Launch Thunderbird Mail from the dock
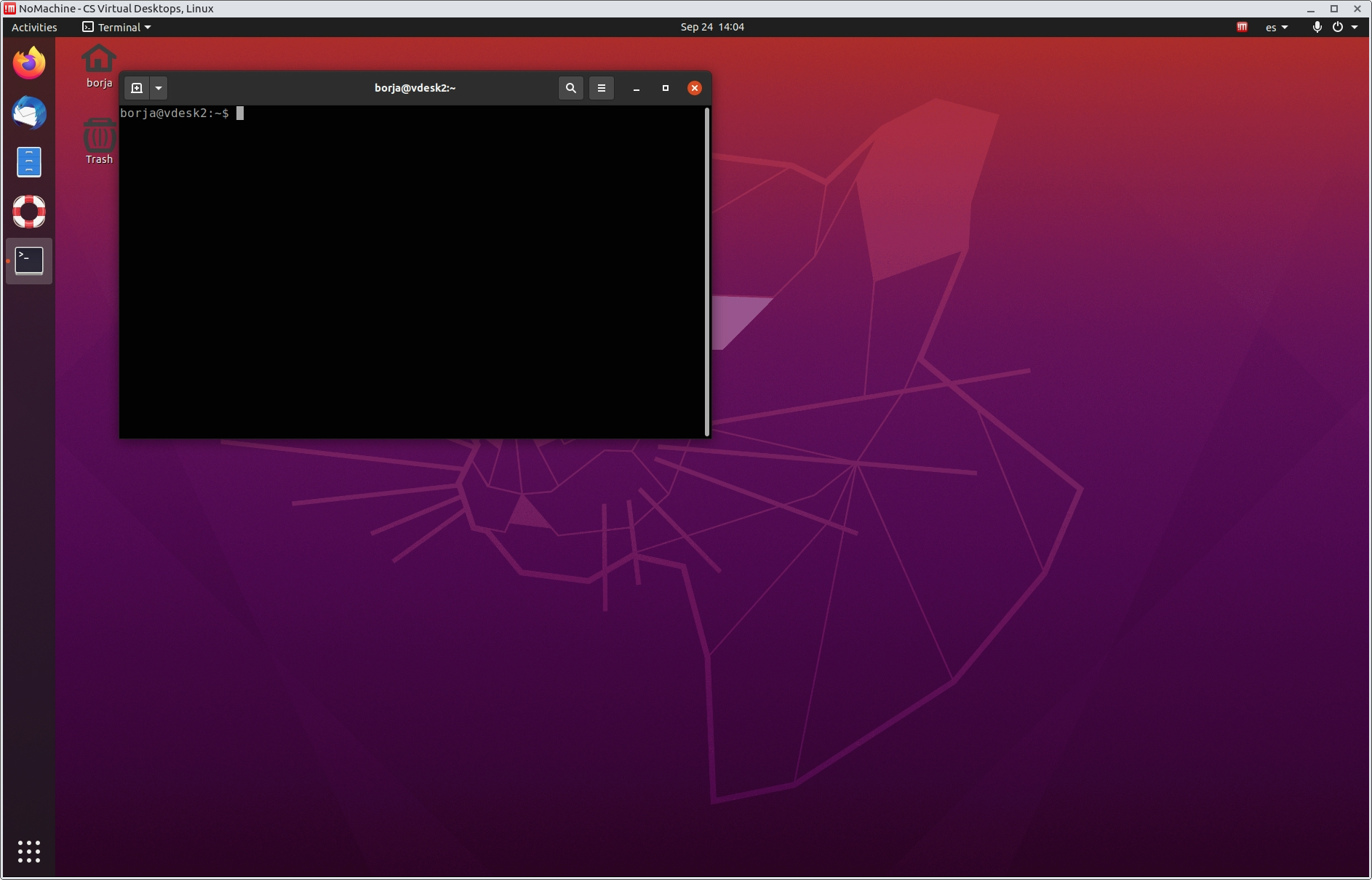 29,113
